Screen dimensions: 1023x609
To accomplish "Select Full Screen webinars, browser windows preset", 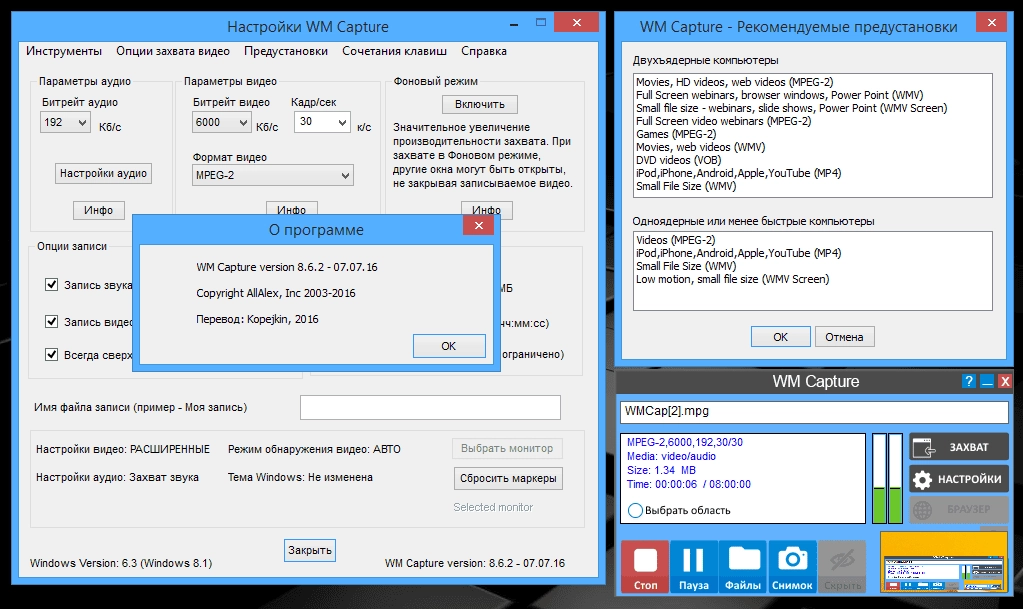I will [780, 95].
